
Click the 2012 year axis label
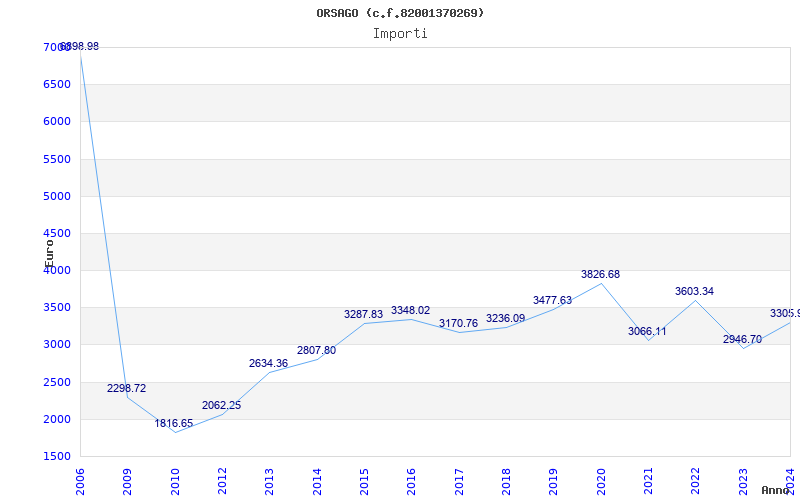pos(222,482)
